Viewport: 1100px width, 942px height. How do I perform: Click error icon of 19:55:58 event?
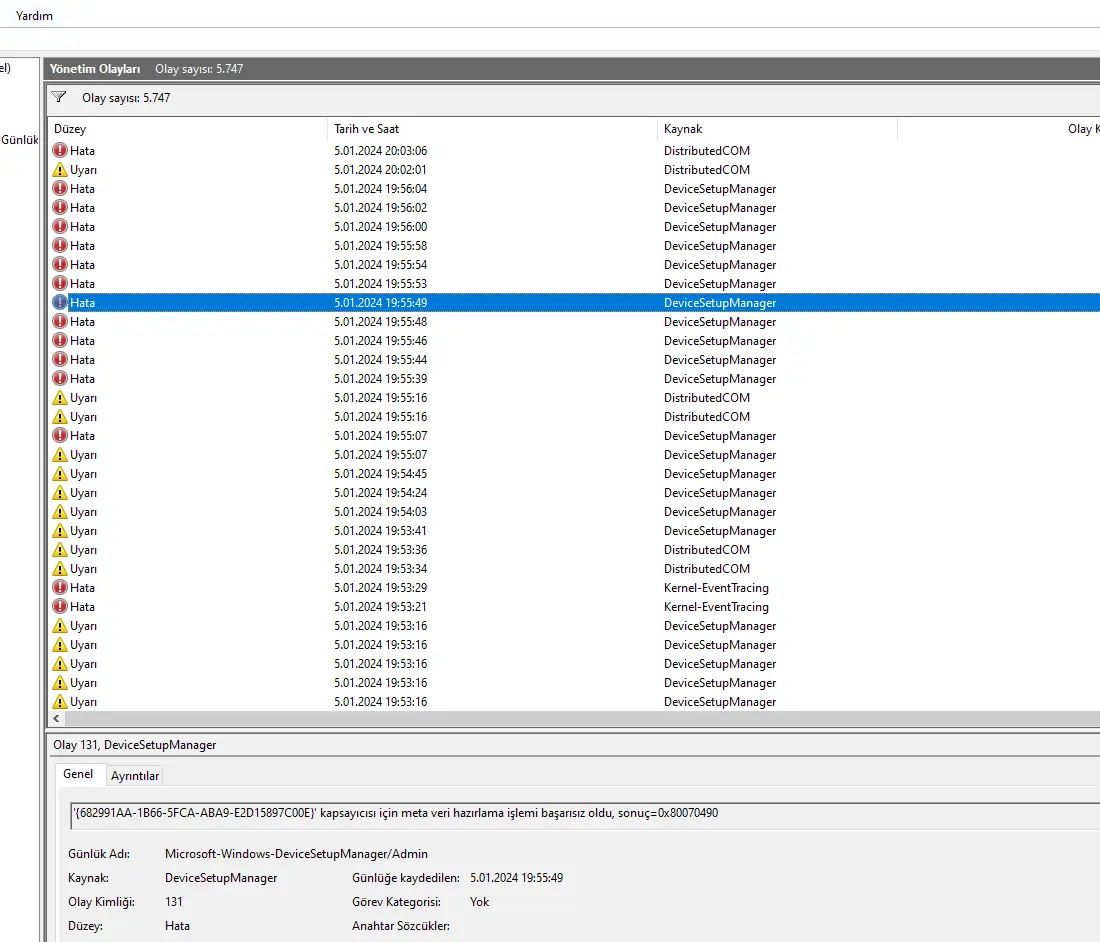click(x=60, y=245)
